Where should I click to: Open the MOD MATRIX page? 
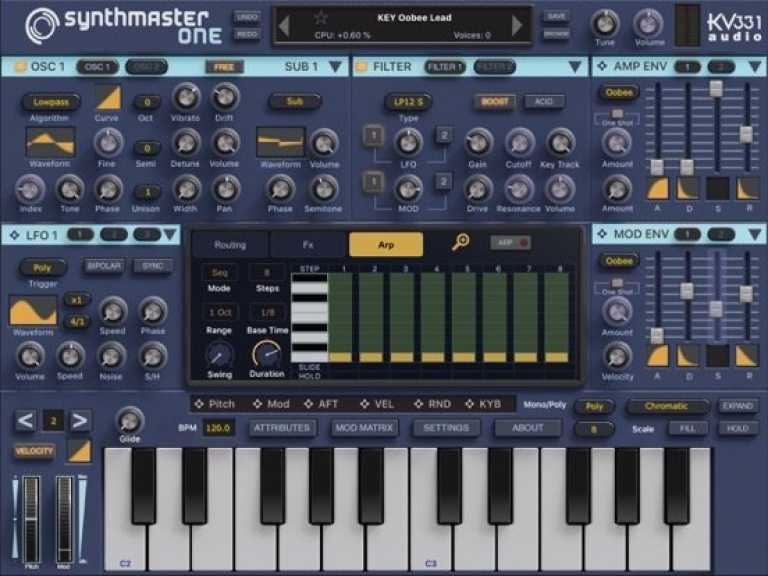pos(364,428)
